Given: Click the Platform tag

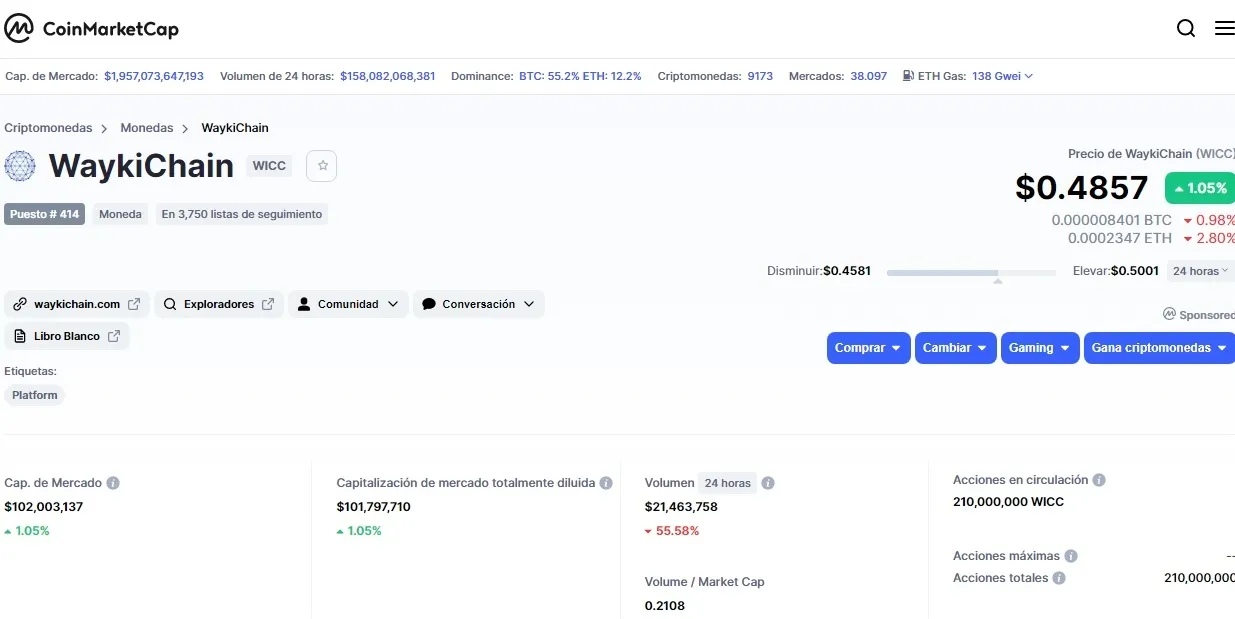Looking at the screenshot, I should (x=35, y=395).
